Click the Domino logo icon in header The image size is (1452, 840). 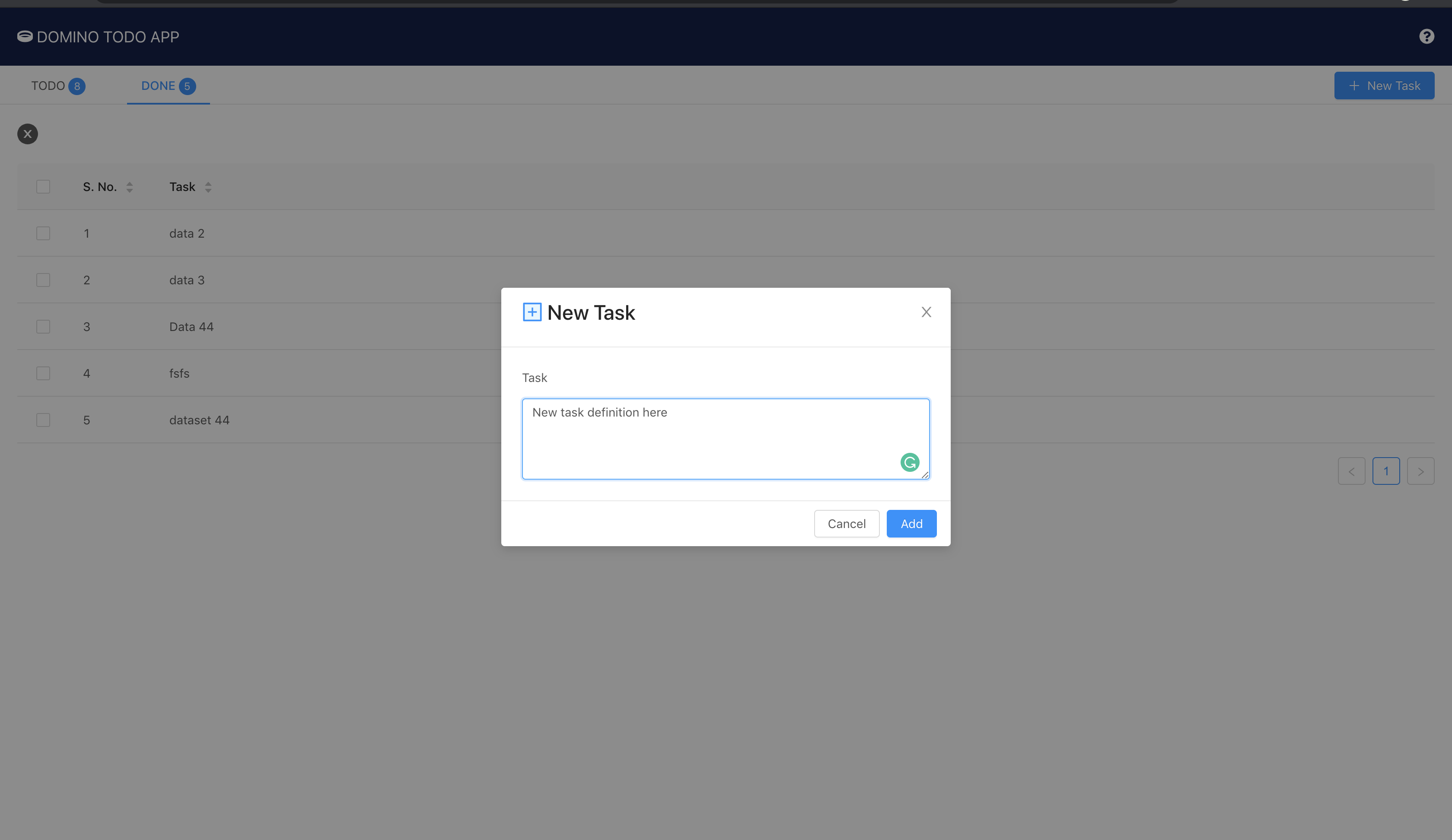click(25, 36)
